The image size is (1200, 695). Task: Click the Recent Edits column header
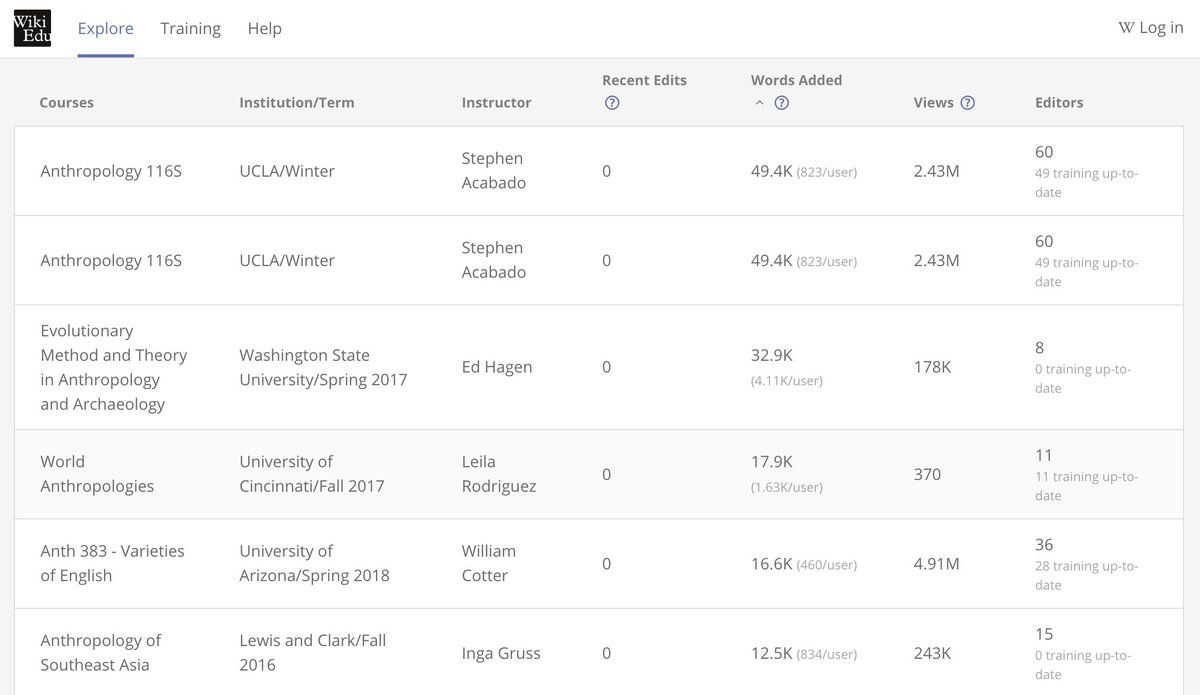644,80
